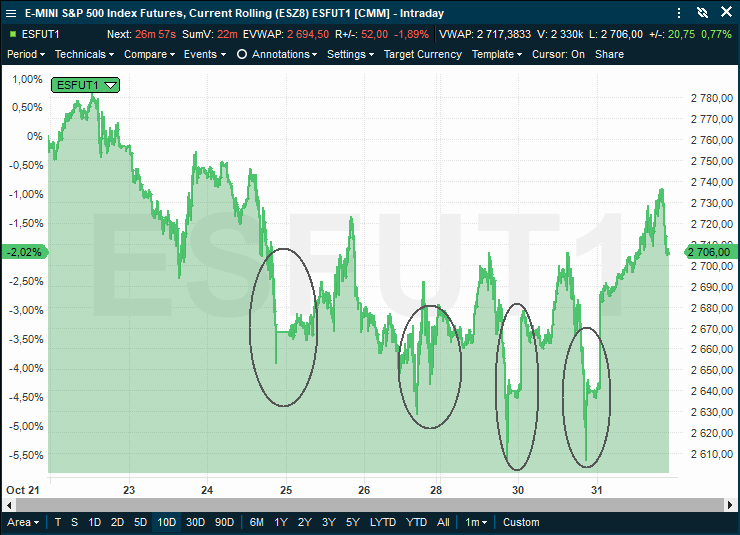
Task: Click the Oct 21 date label
Action: click(x=23, y=490)
